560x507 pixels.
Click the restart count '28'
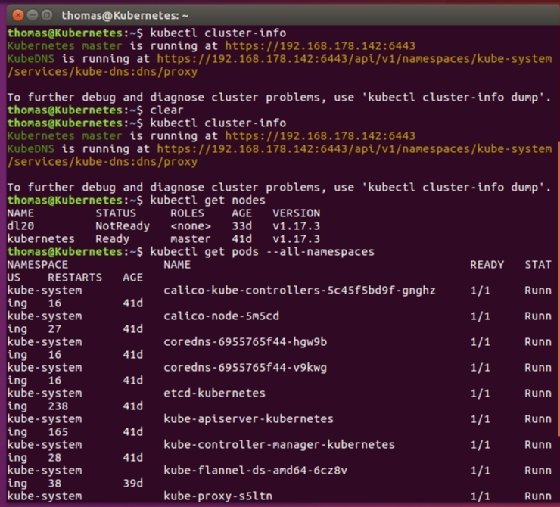[55, 457]
